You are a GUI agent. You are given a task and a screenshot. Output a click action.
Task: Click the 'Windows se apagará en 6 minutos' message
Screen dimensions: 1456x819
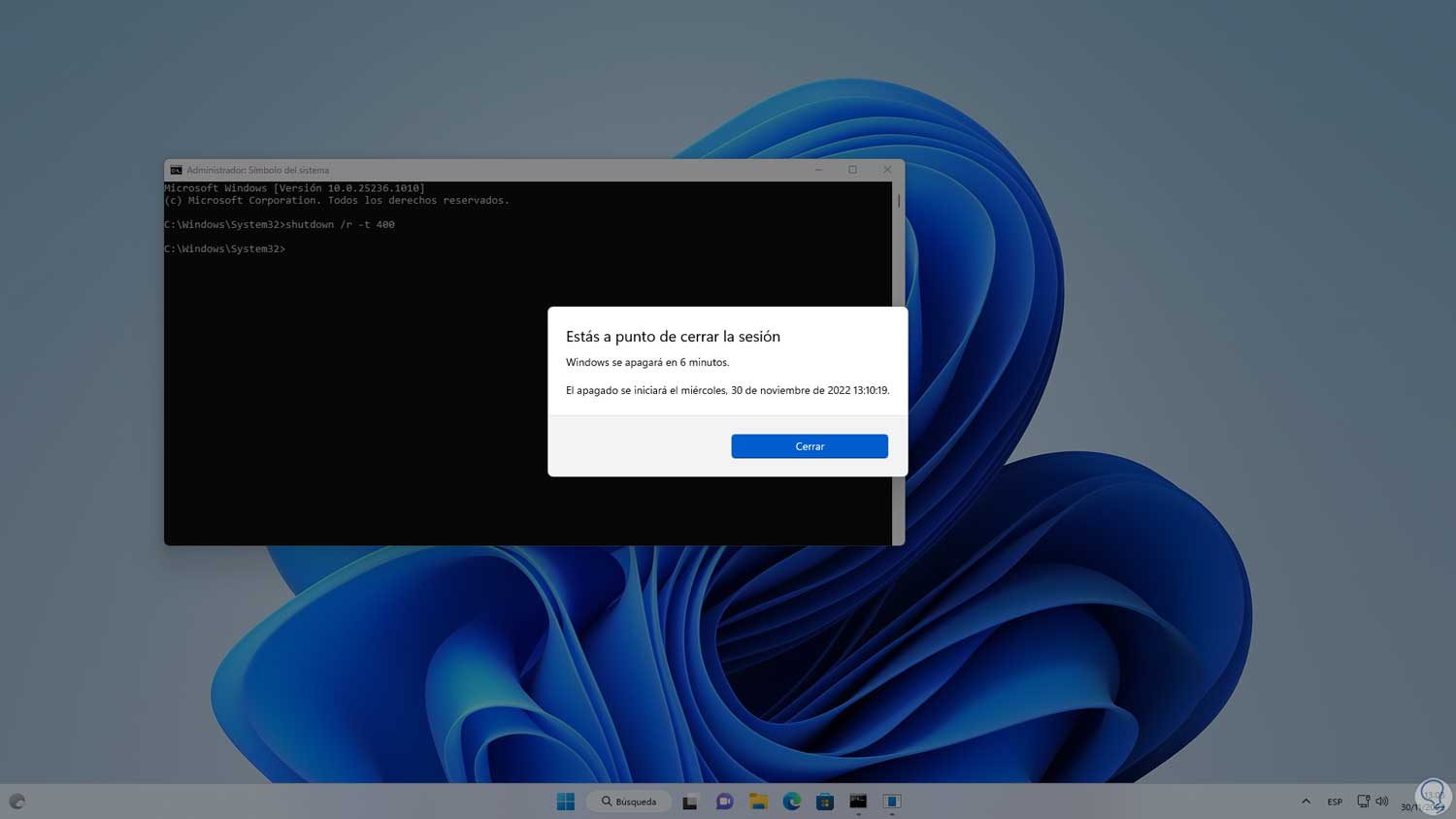point(647,362)
